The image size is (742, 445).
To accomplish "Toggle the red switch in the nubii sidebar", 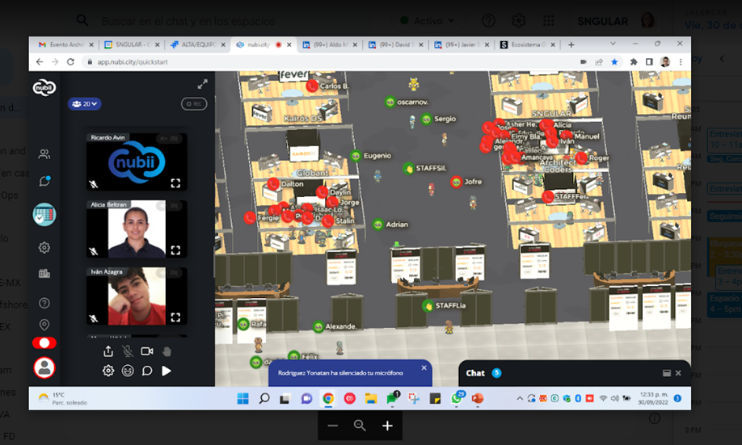I will click(44, 342).
